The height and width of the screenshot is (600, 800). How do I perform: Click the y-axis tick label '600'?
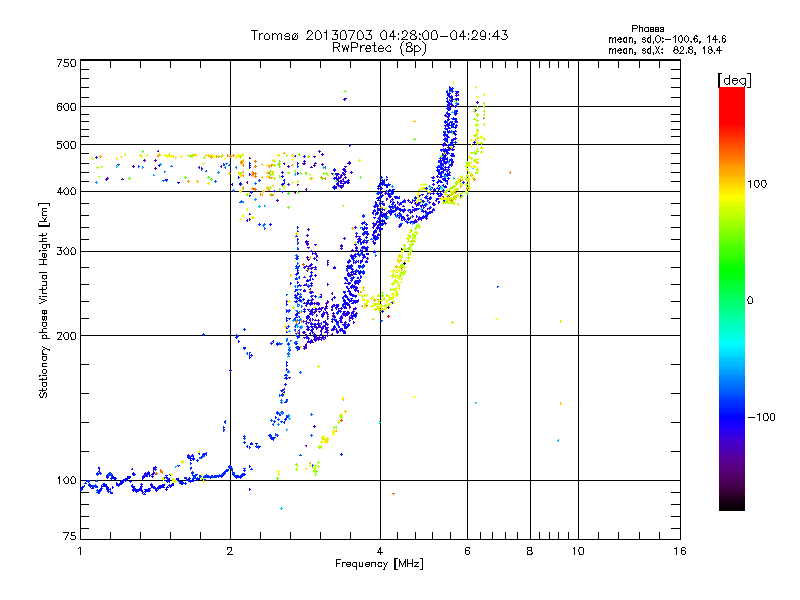click(66, 107)
